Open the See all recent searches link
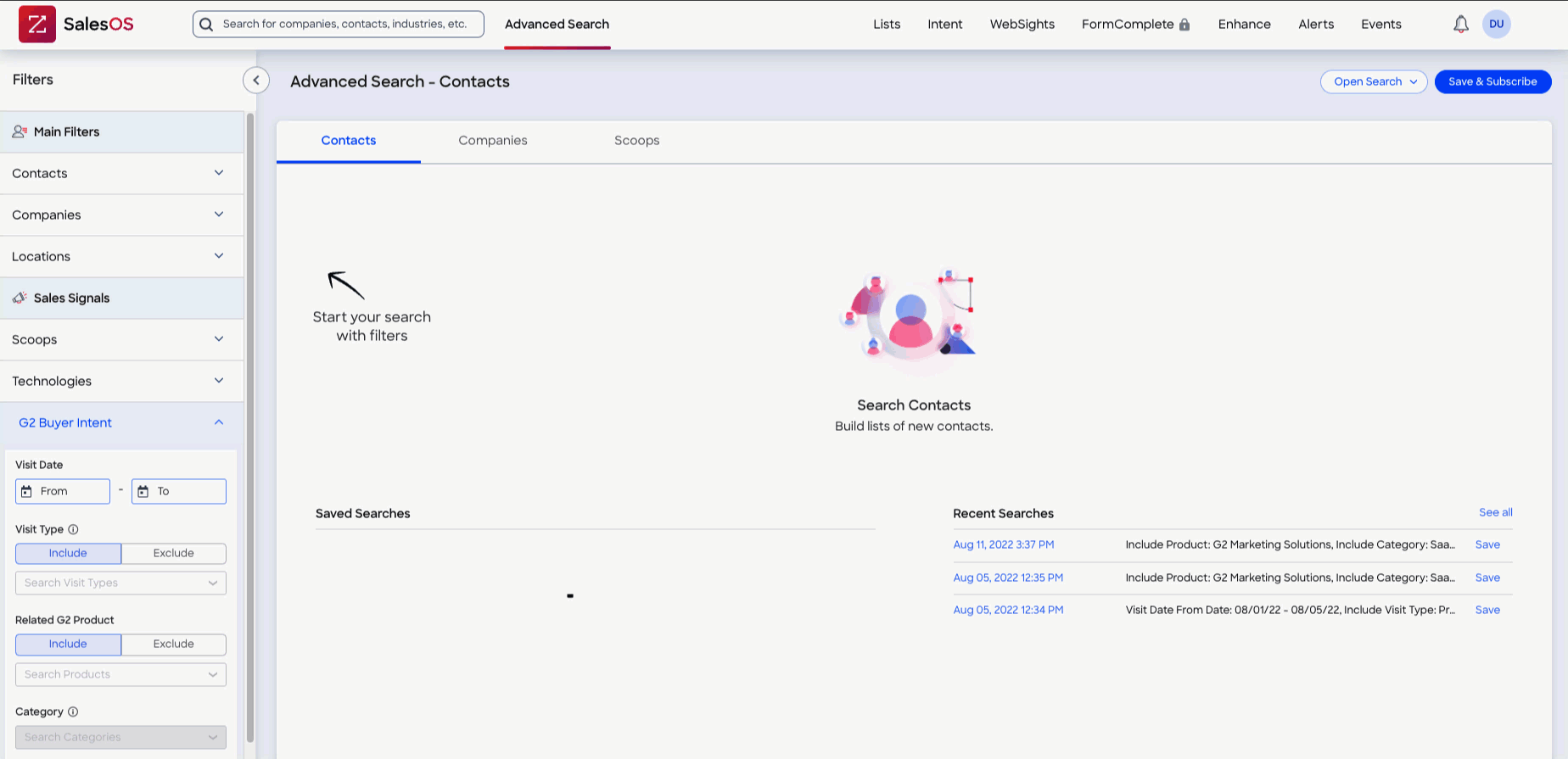 click(1495, 512)
